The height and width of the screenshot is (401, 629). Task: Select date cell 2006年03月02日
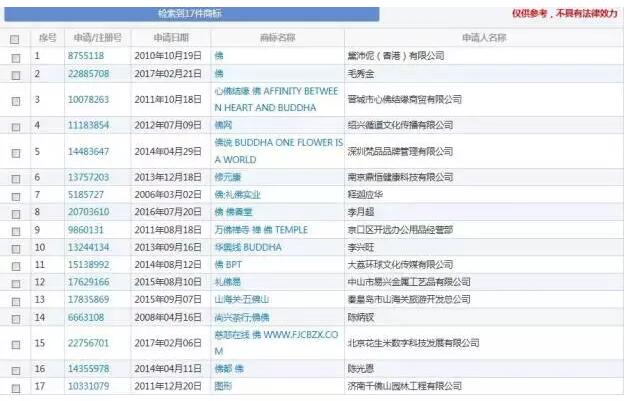[x=168, y=195]
